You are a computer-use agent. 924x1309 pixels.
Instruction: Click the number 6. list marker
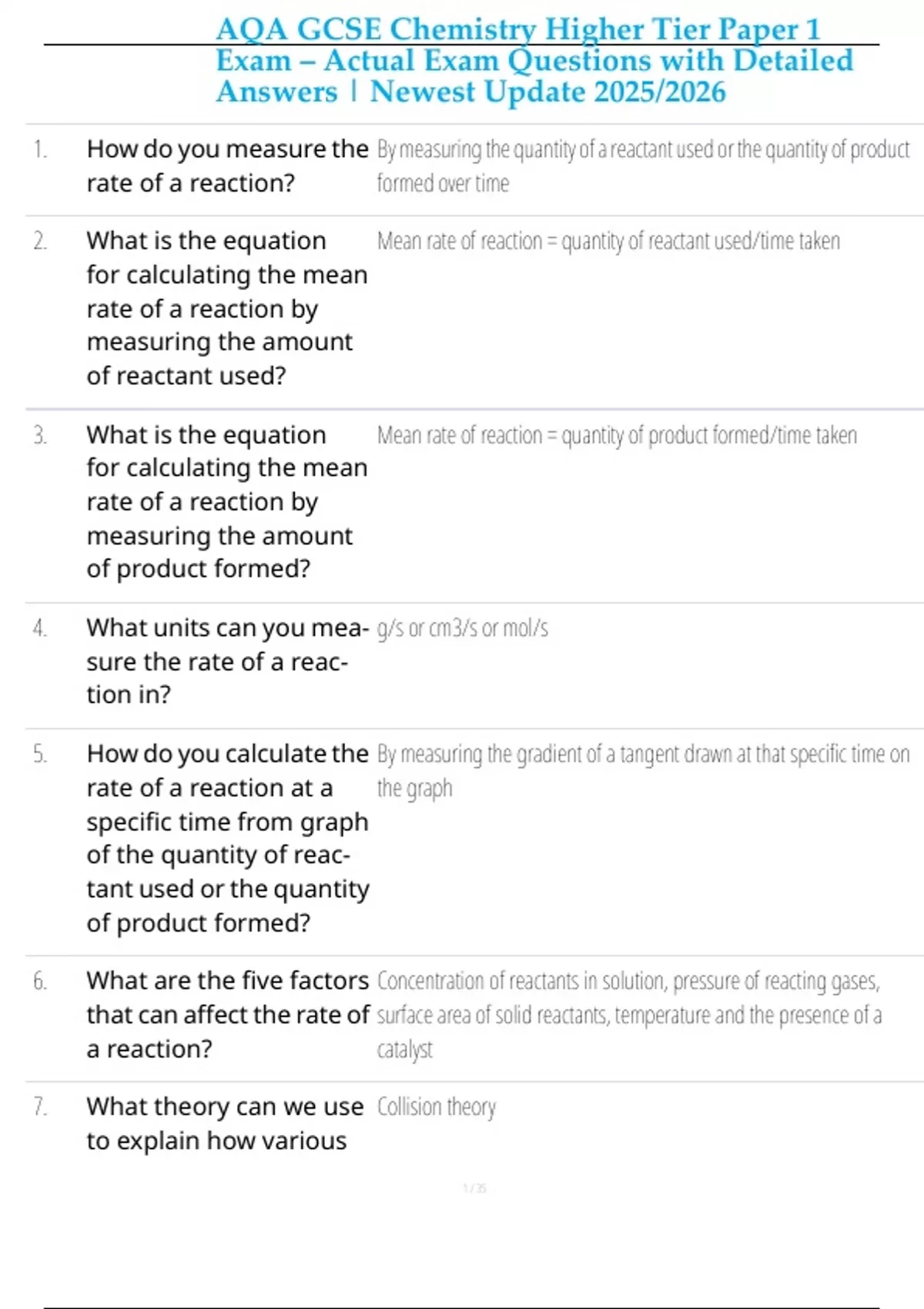coord(40,981)
